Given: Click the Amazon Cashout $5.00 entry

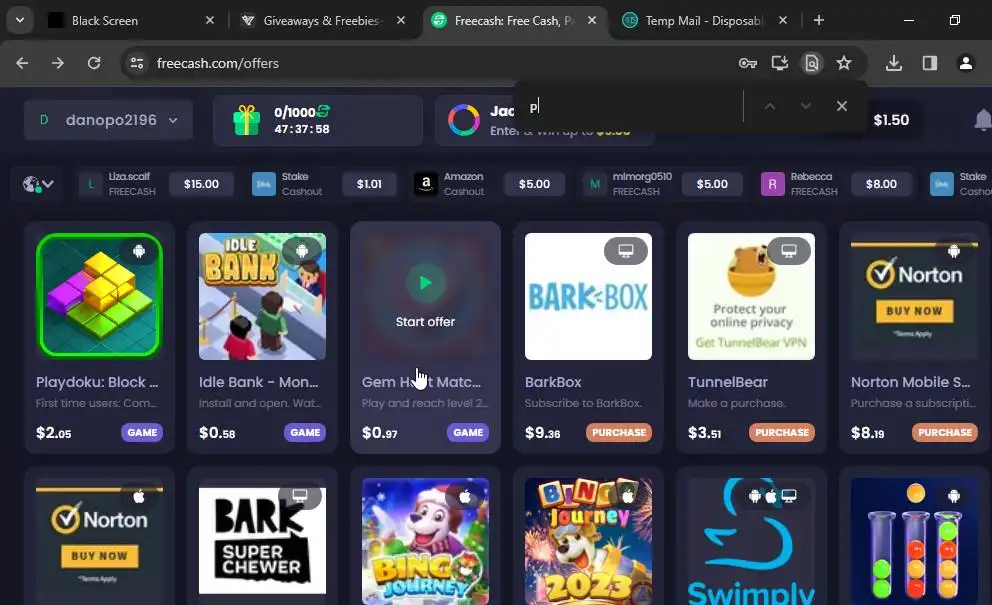Looking at the screenshot, I should point(488,184).
